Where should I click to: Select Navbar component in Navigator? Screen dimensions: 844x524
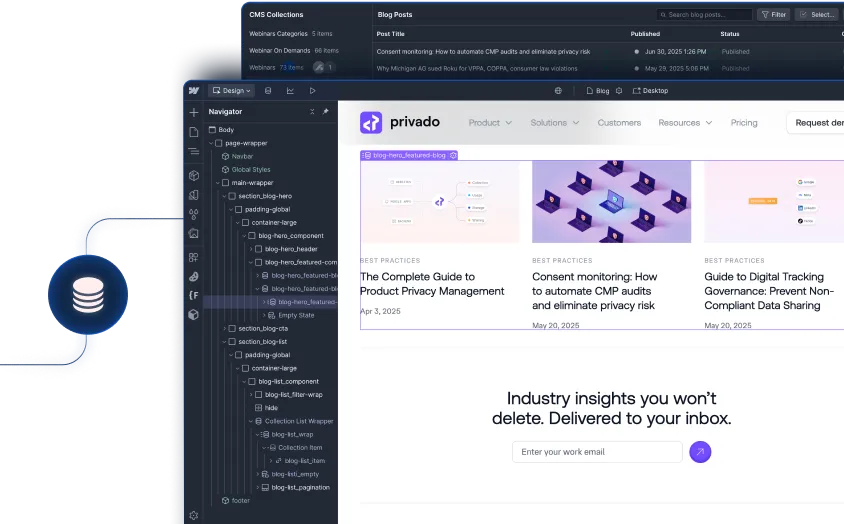click(x=237, y=156)
